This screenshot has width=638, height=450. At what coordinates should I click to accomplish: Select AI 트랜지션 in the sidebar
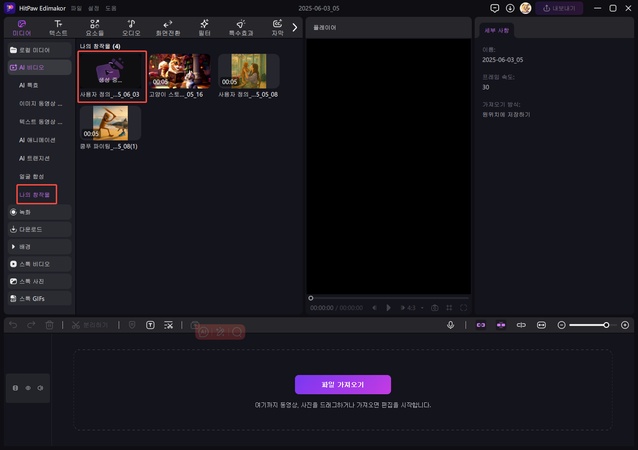[34, 158]
